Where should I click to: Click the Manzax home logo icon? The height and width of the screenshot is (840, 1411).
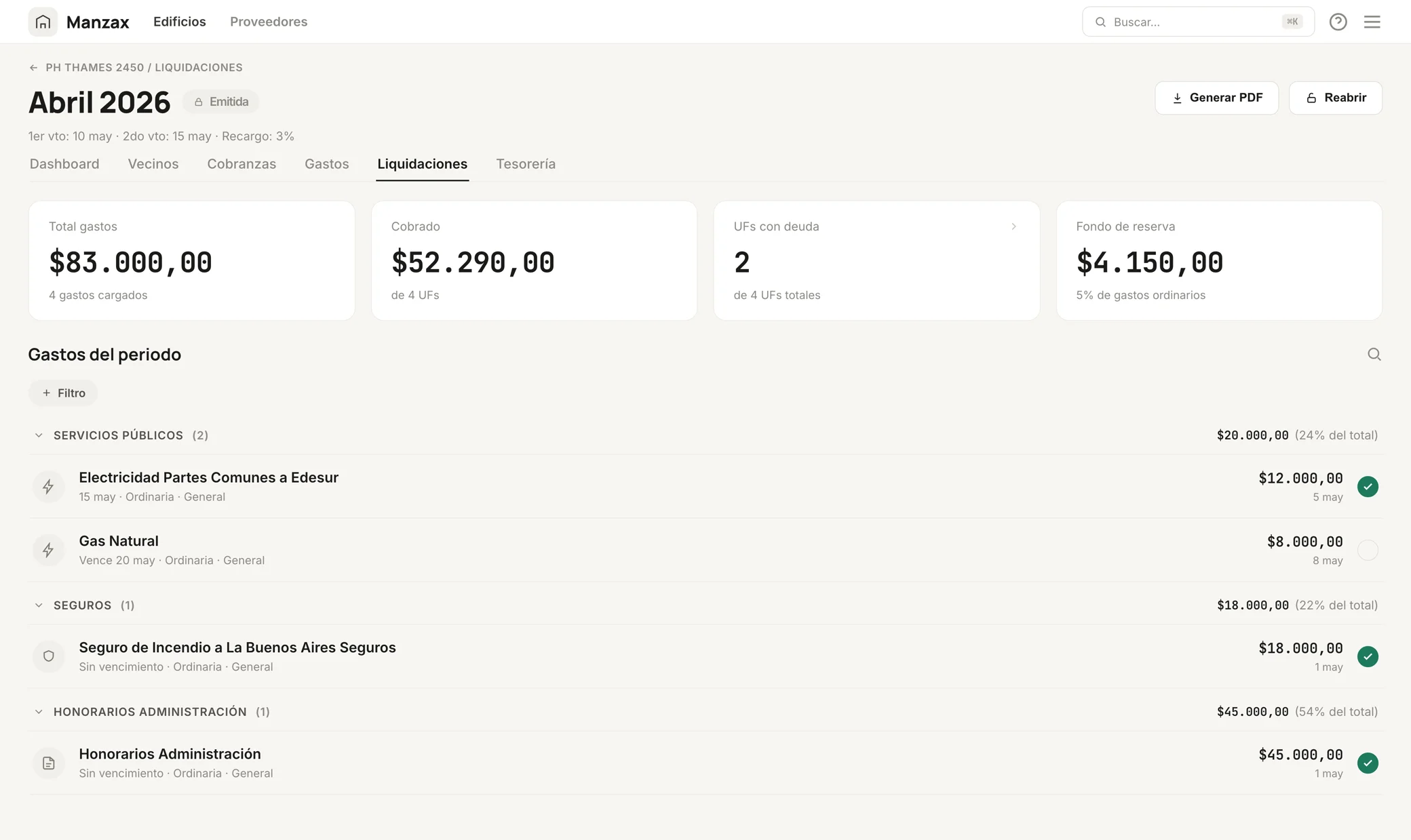point(43,22)
